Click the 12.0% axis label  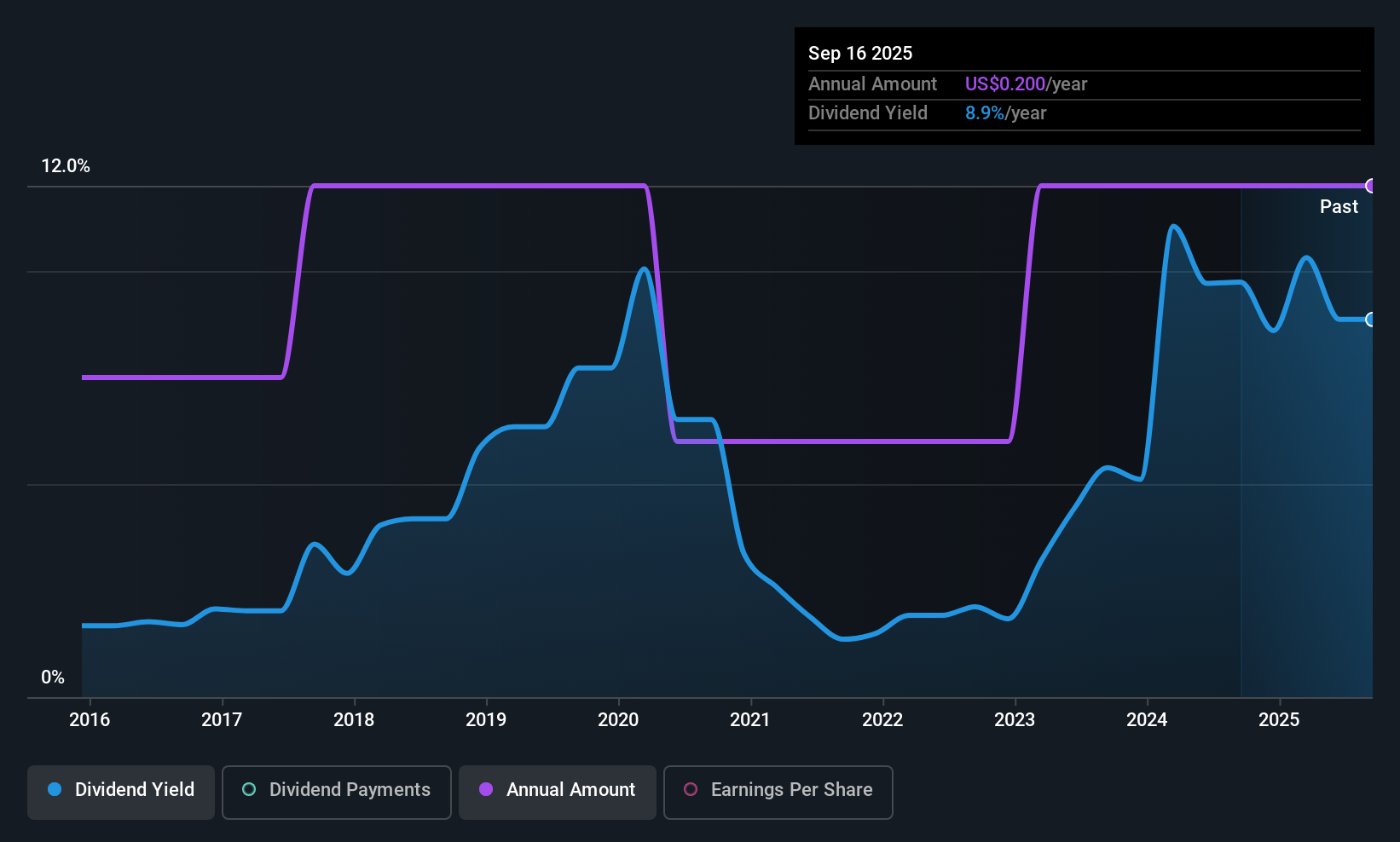(67, 166)
